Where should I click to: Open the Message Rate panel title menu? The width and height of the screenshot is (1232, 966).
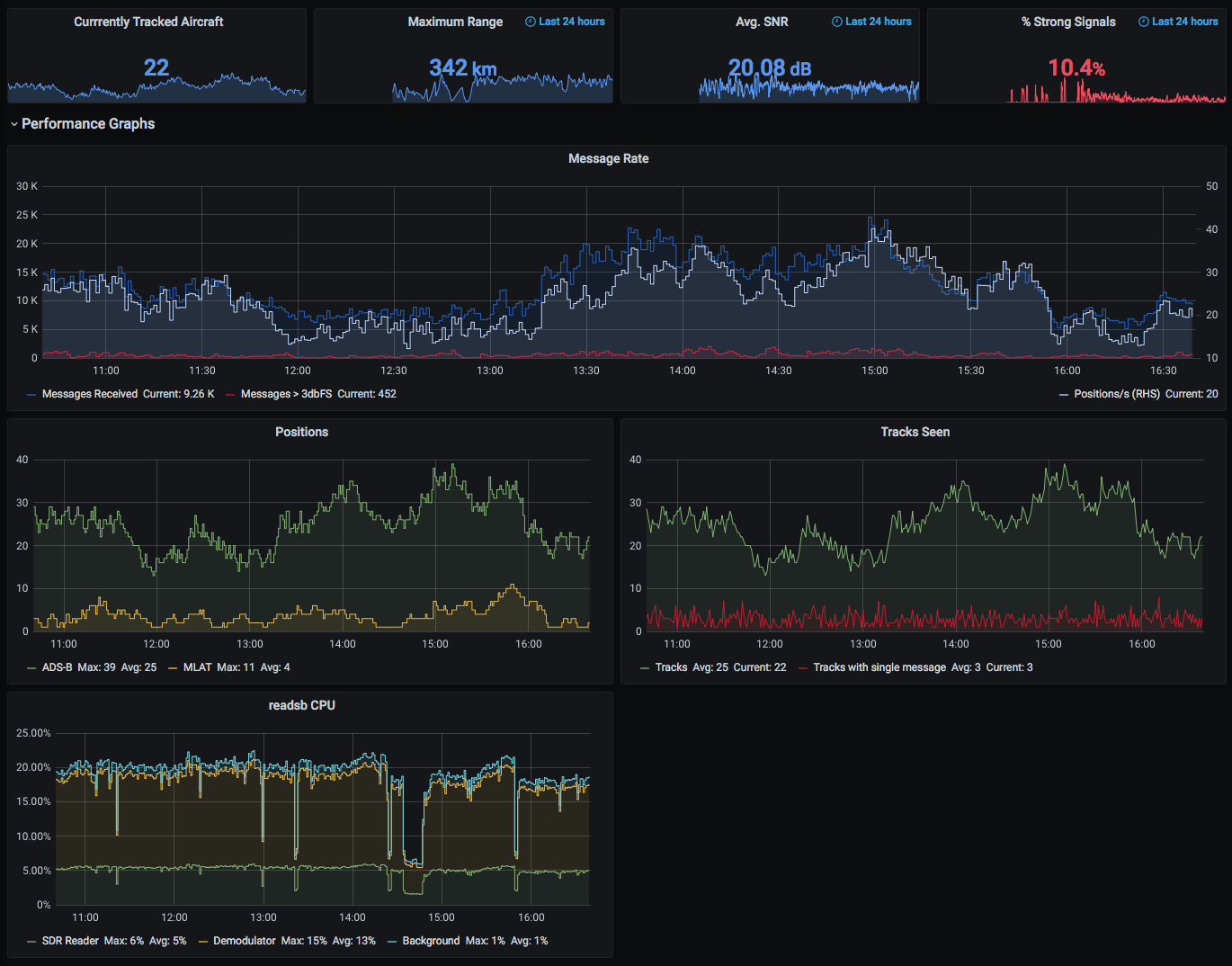pyautogui.click(x=608, y=158)
